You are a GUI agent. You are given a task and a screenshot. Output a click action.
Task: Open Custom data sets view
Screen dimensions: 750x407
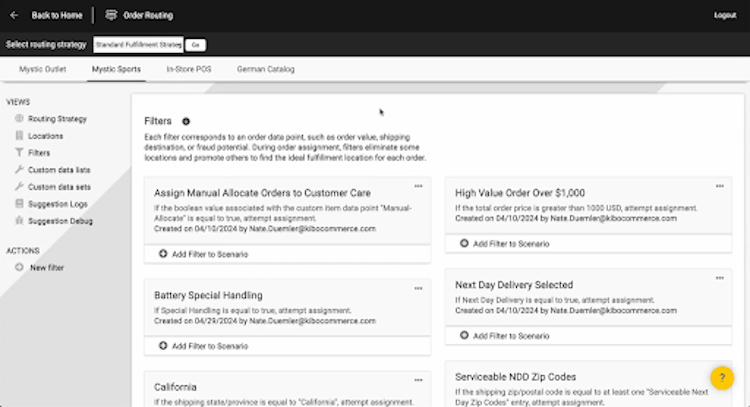coord(59,187)
